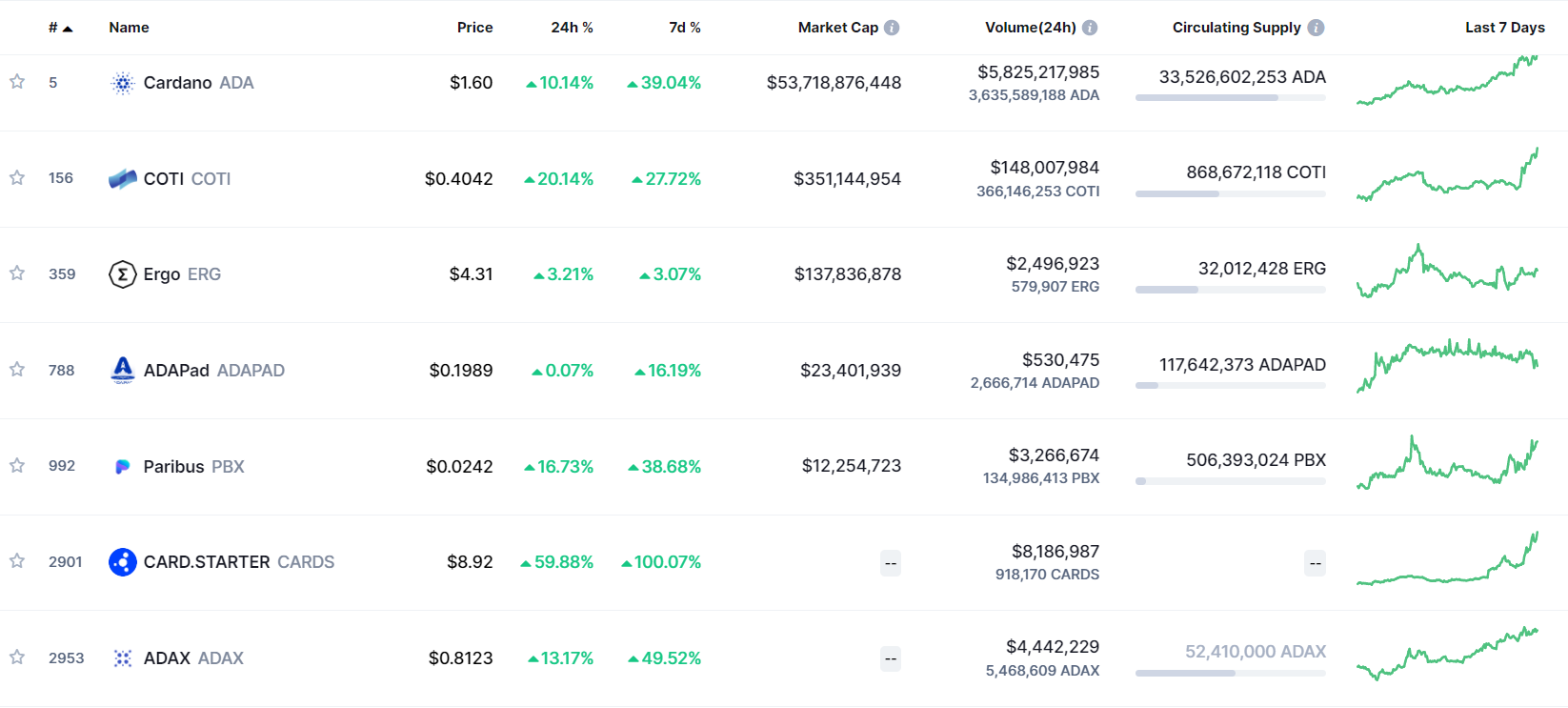Open Cardano coin logo
This screenshot has width=1568, height=708.
click(123, 83)
